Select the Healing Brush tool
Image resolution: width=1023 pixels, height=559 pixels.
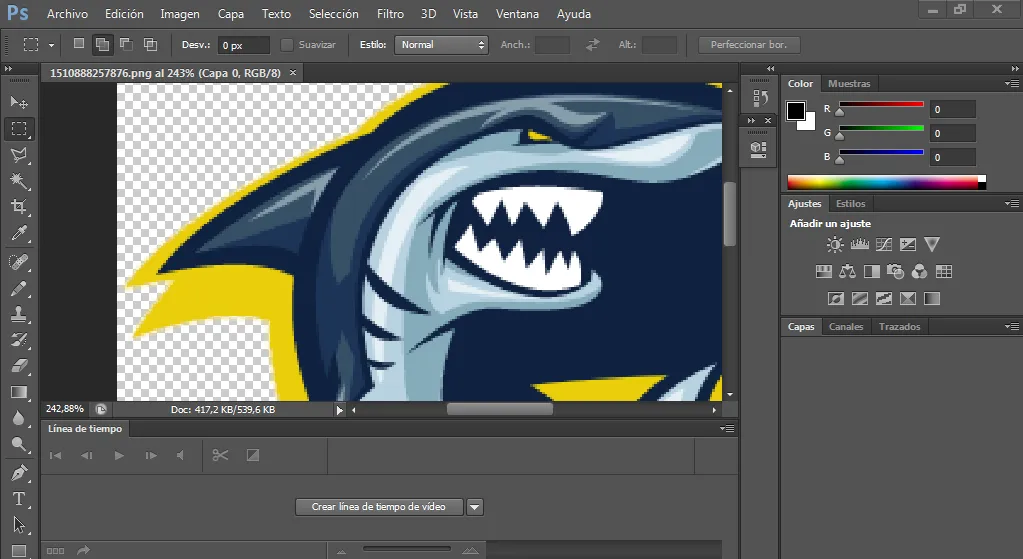point(19,262)
